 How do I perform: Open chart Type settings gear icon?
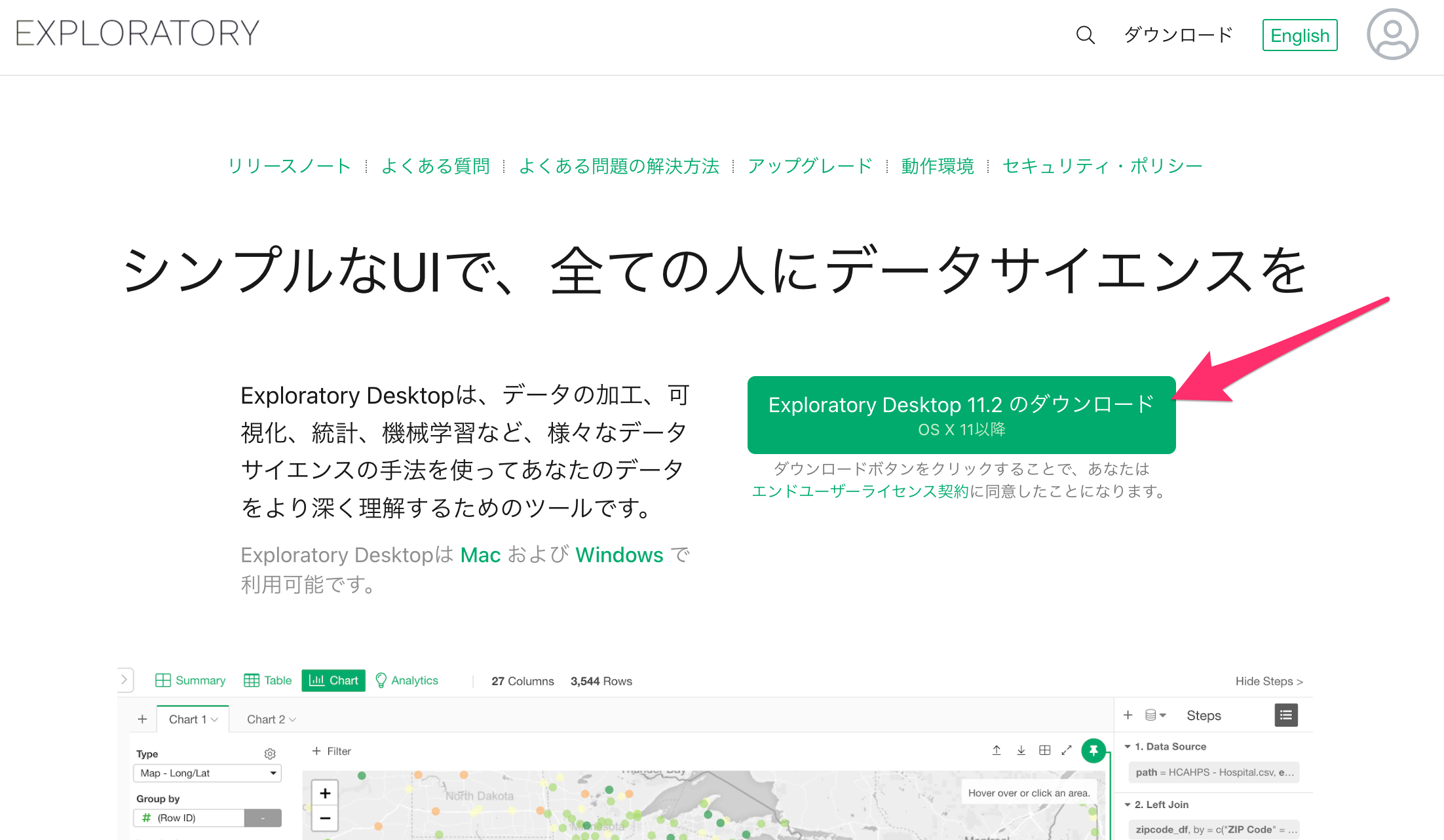270,754
